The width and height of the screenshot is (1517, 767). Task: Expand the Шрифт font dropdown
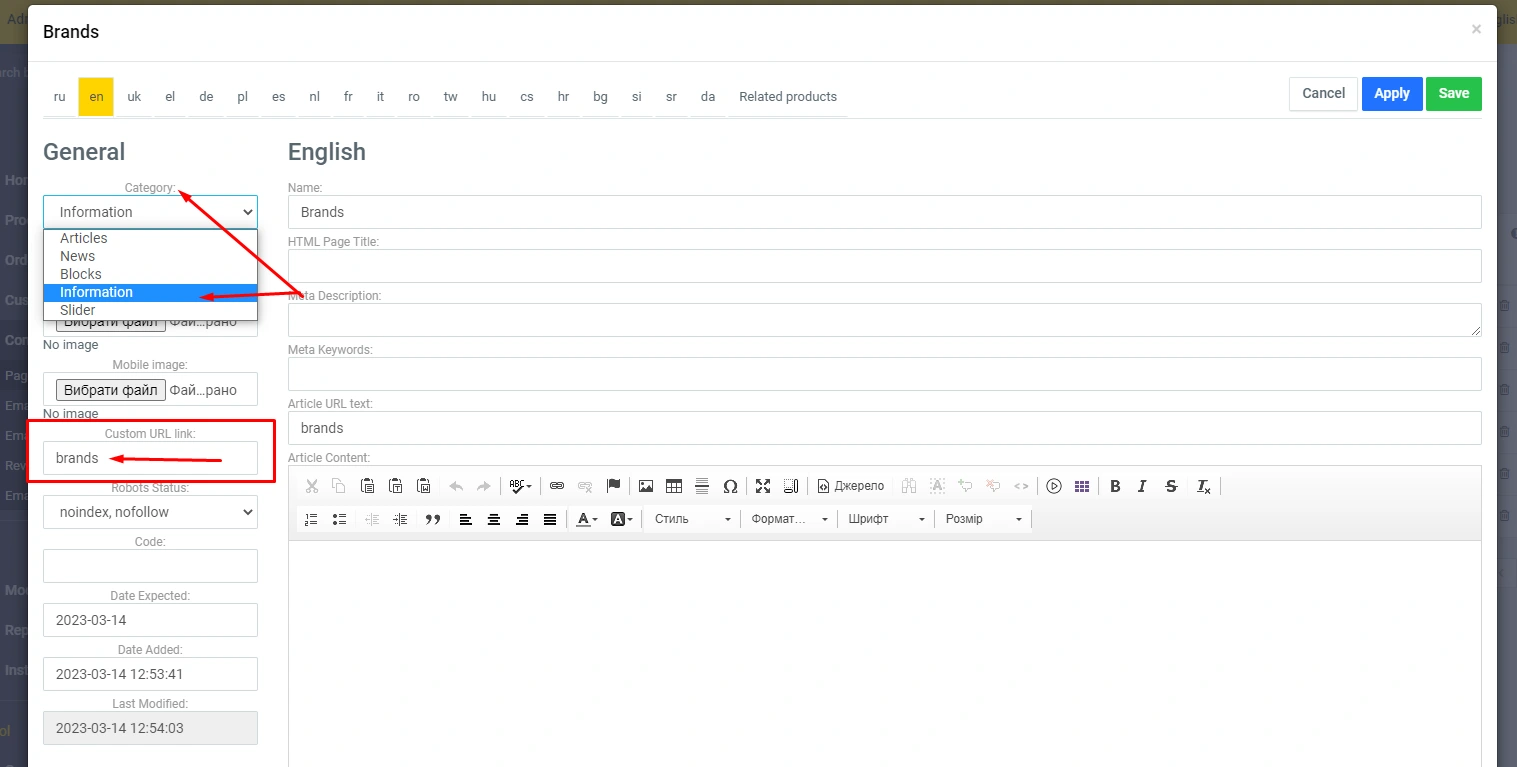point(887,519)
